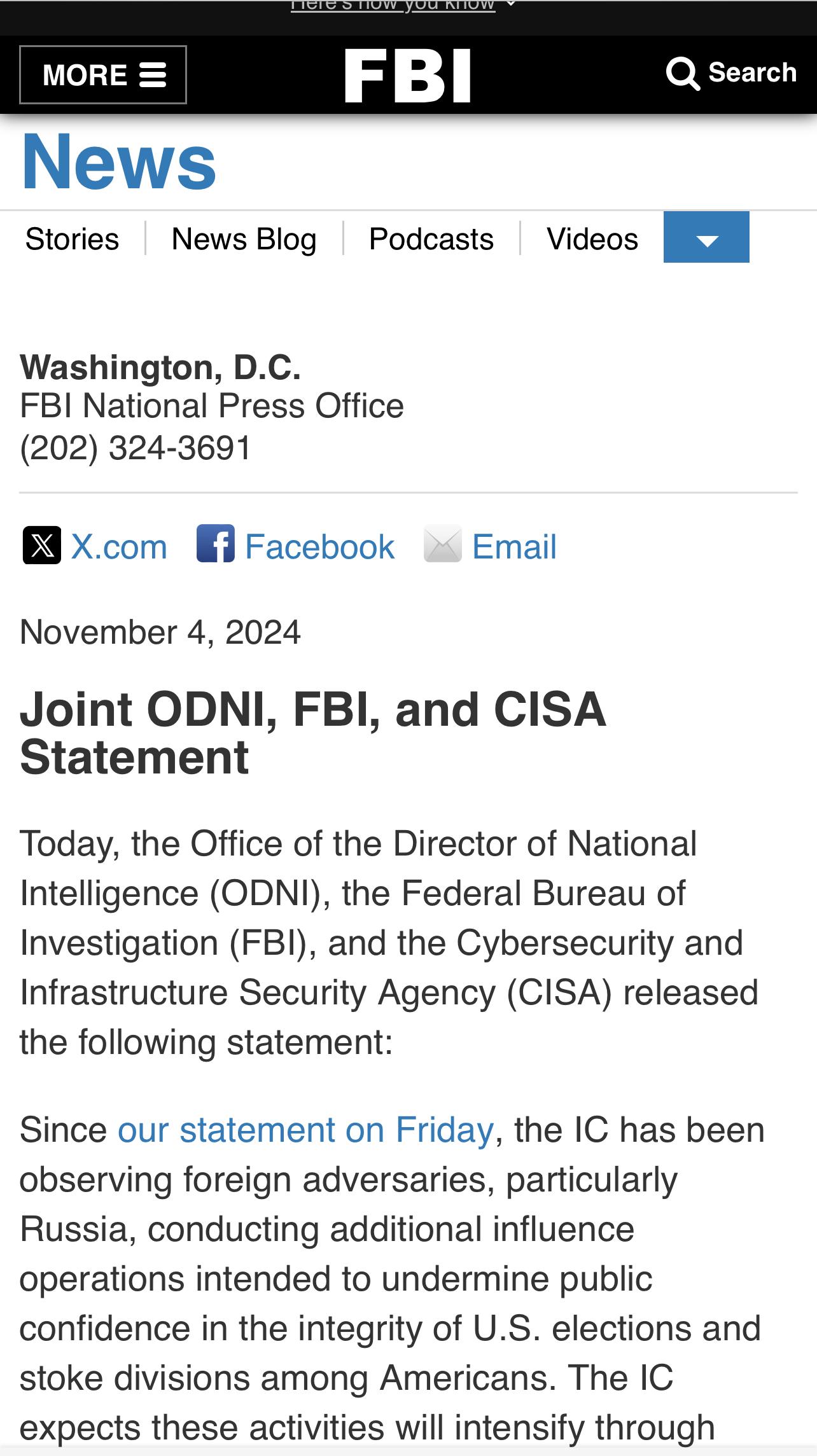Expand the blue News section dropdown

(x=706, y=237)
